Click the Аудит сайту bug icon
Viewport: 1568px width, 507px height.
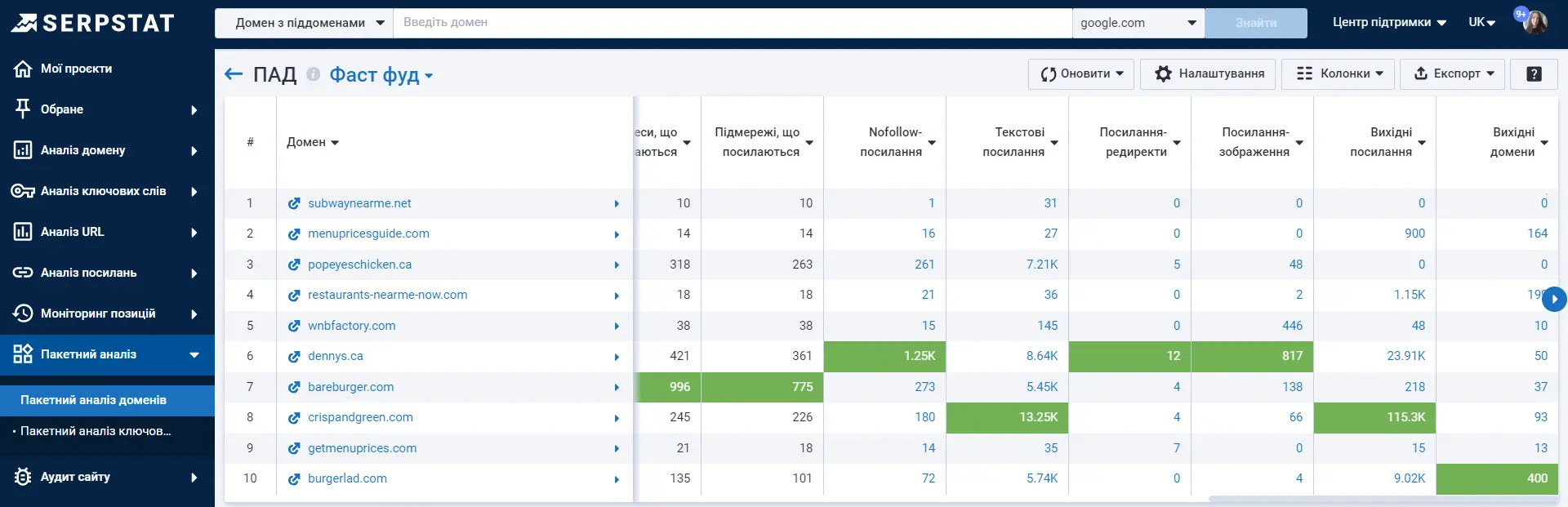(23, 477)
